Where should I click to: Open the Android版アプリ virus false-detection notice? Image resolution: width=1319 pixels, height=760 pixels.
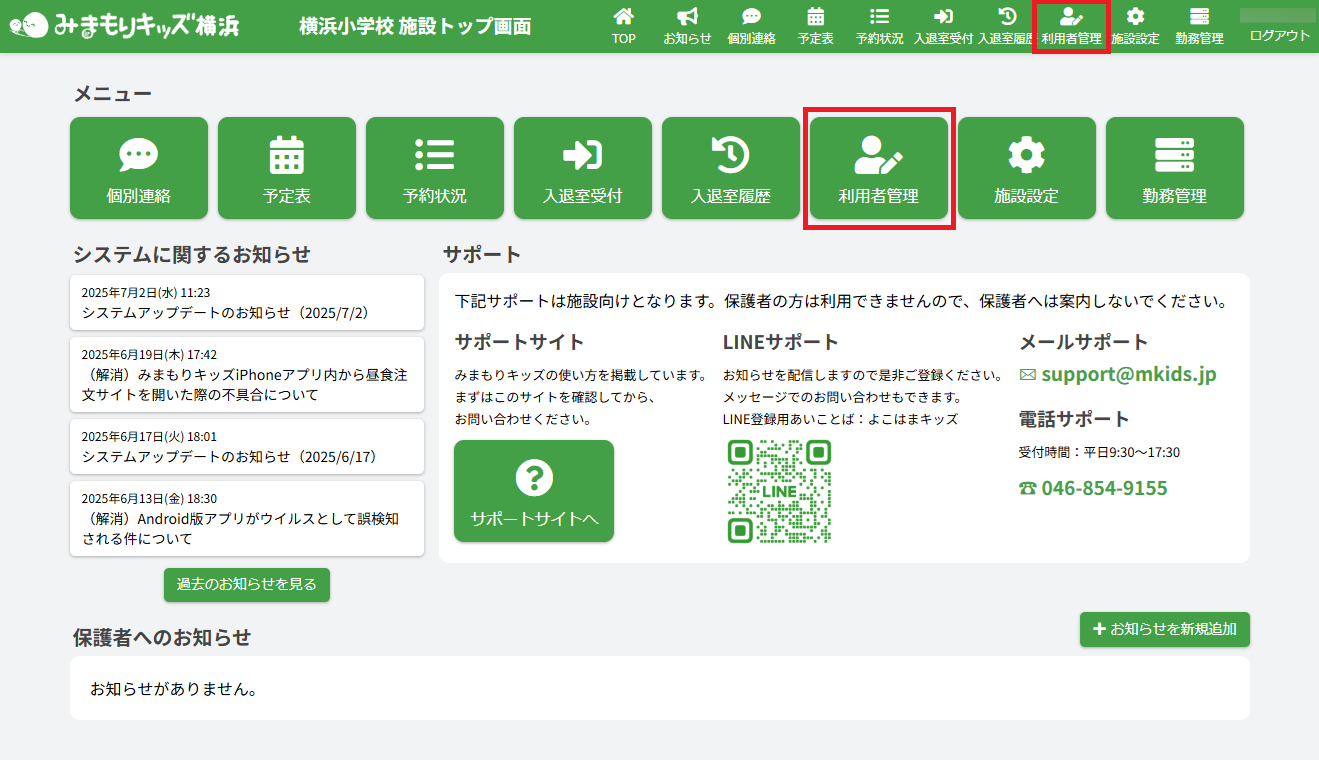coord(247,519)
